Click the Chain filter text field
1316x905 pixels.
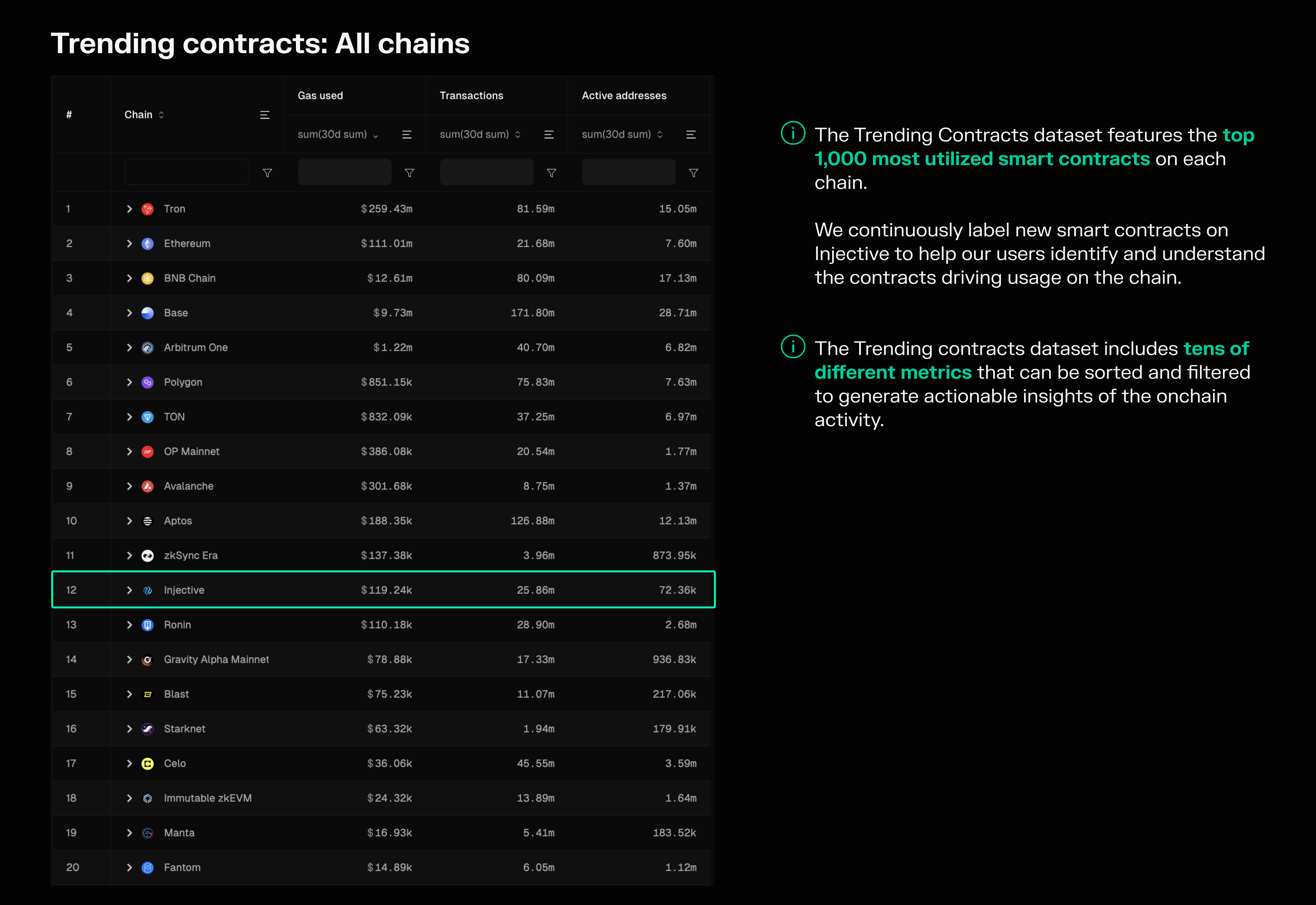pyautogui.click(x=187, y=172)
